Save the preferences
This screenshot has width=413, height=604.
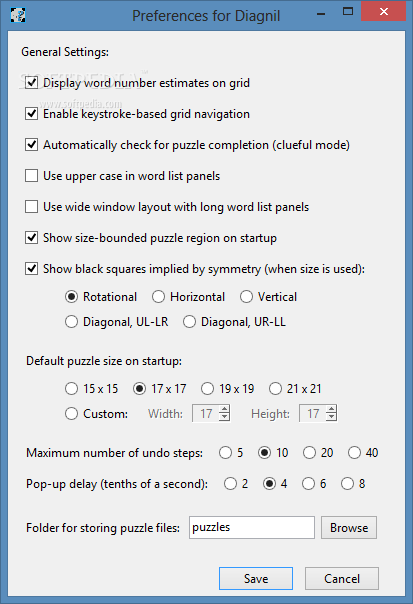pos(256,578)
